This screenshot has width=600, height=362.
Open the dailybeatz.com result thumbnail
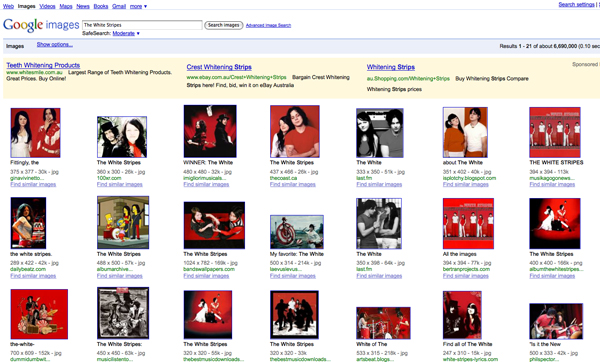28,223
